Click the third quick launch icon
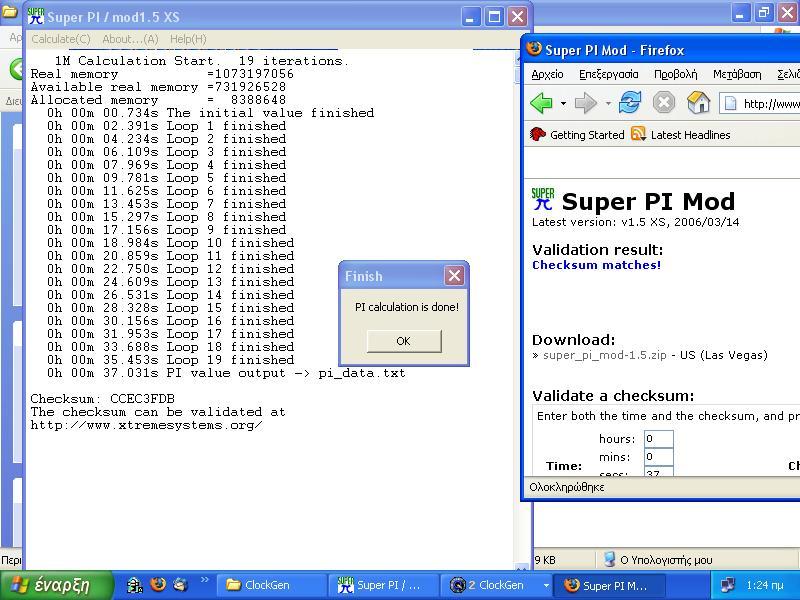 [x=180, y=584]
